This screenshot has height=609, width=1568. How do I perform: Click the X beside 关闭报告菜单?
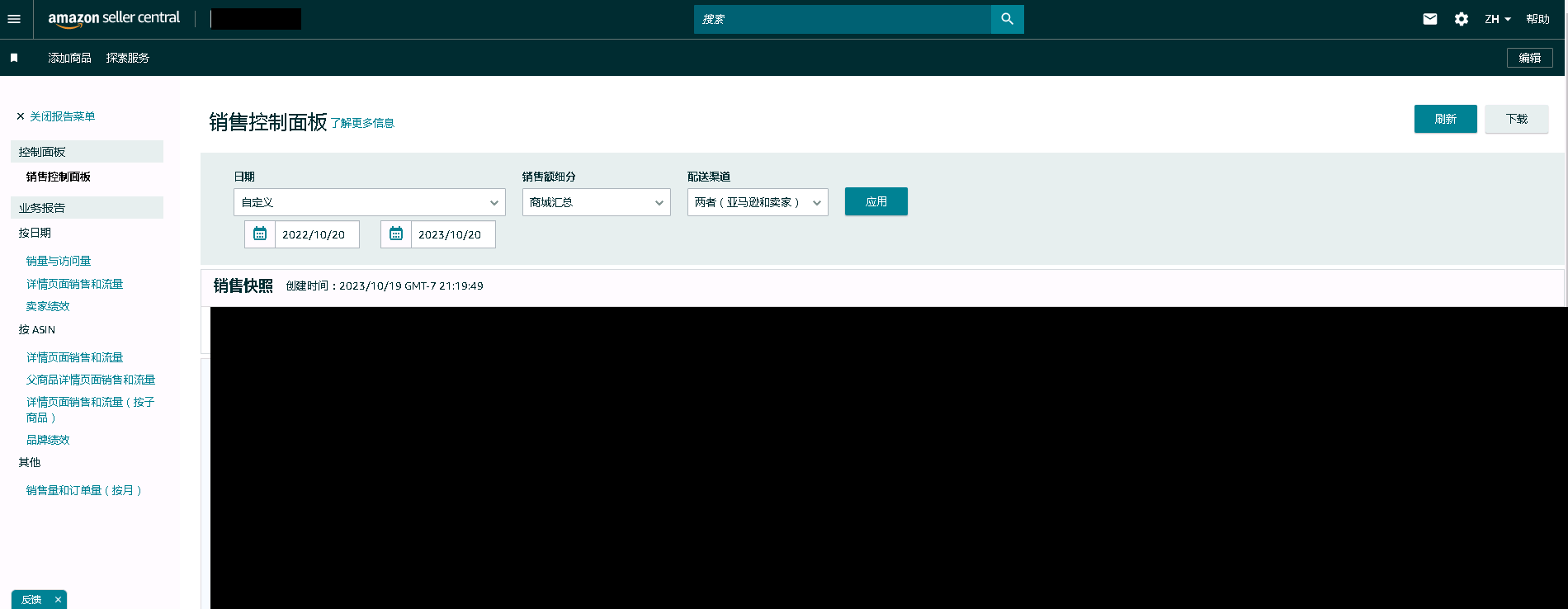click(21, 116)
